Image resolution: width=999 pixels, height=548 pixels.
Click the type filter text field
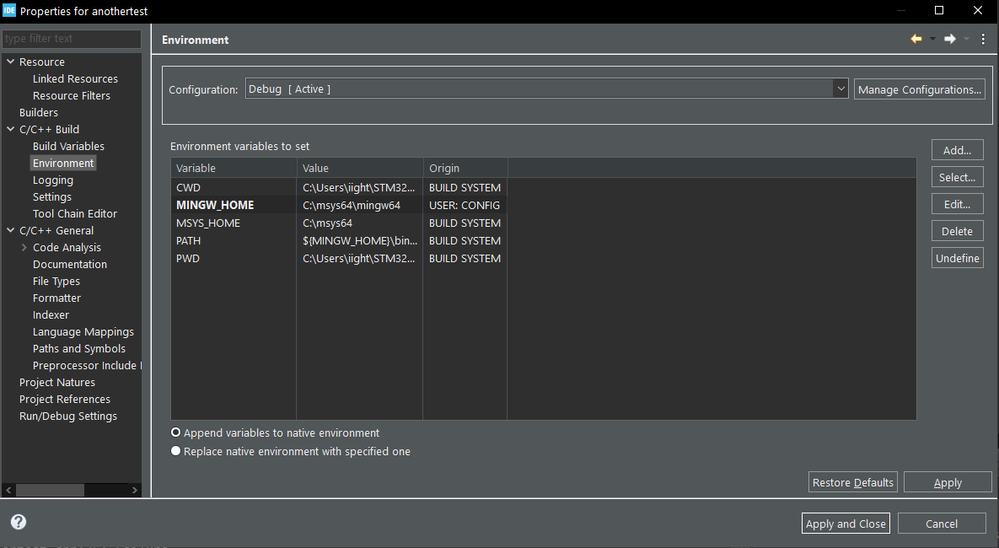pos(71,39)
